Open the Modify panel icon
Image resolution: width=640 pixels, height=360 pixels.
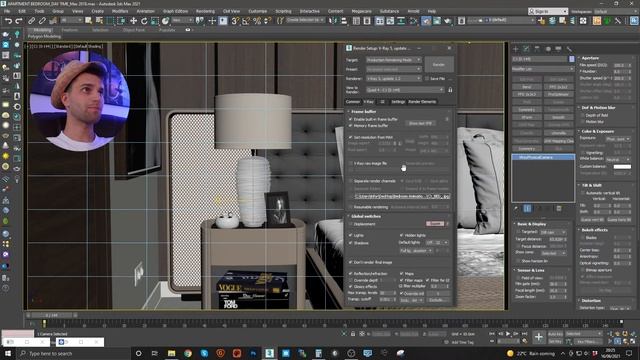coord(526,49)
